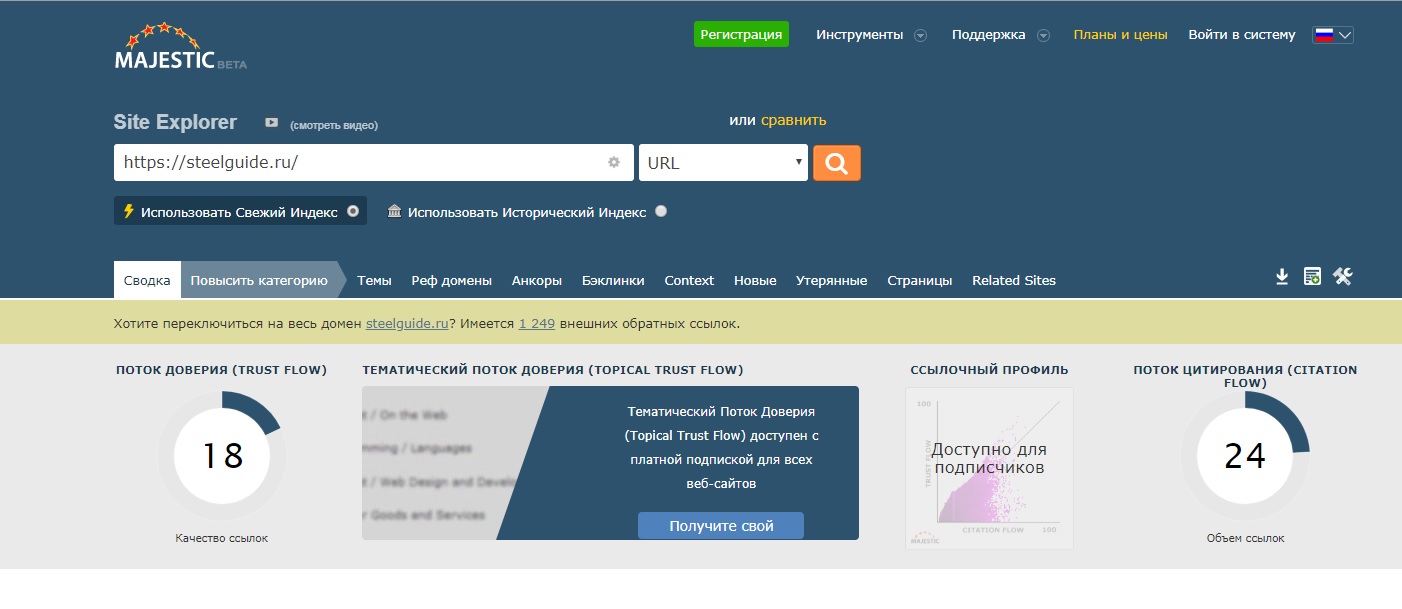Screen dimensions: 1402x609
Task: Expand the Инструменты menu arrow
Action: click(x=921, y=35)
